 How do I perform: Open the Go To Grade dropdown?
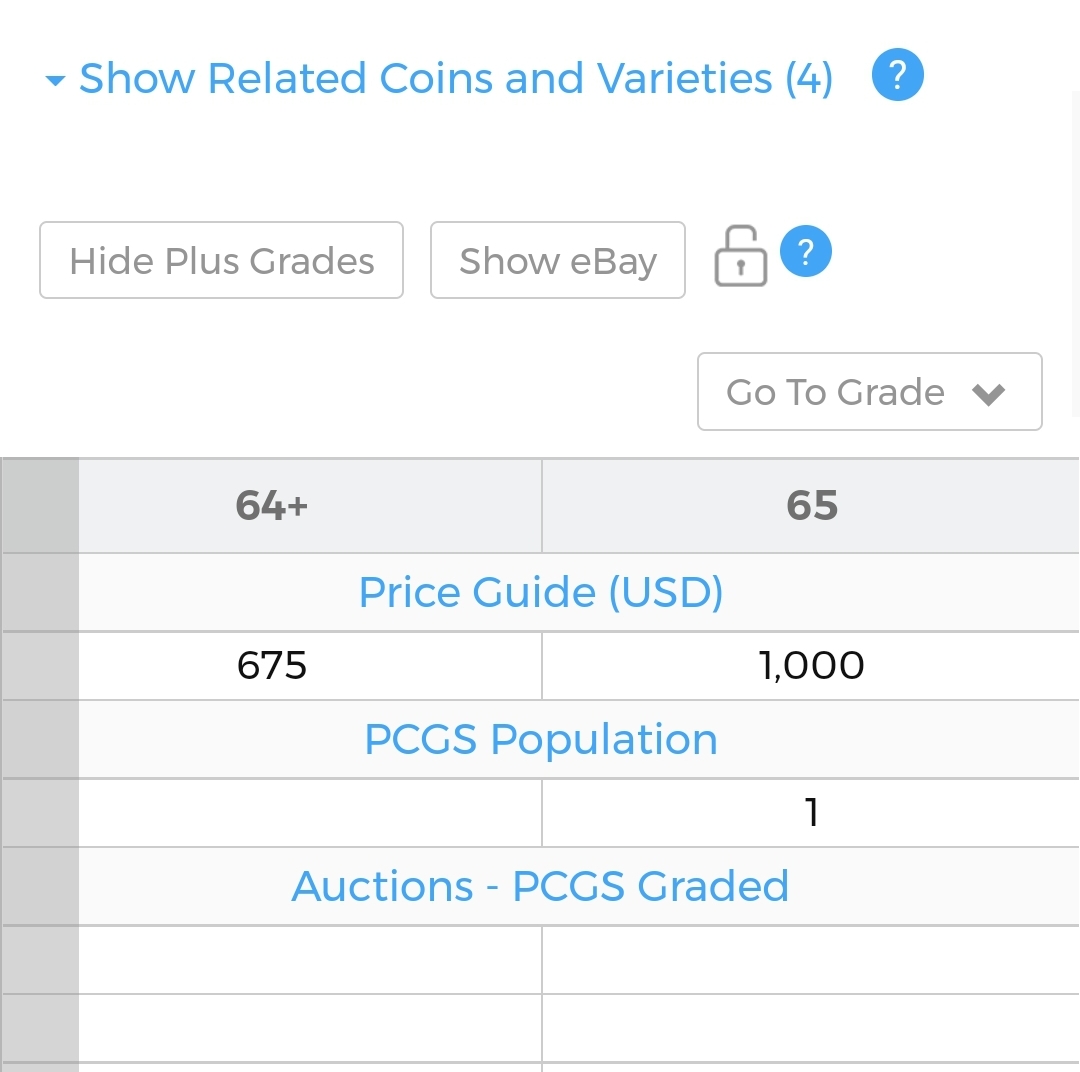(x=869, y=392)
